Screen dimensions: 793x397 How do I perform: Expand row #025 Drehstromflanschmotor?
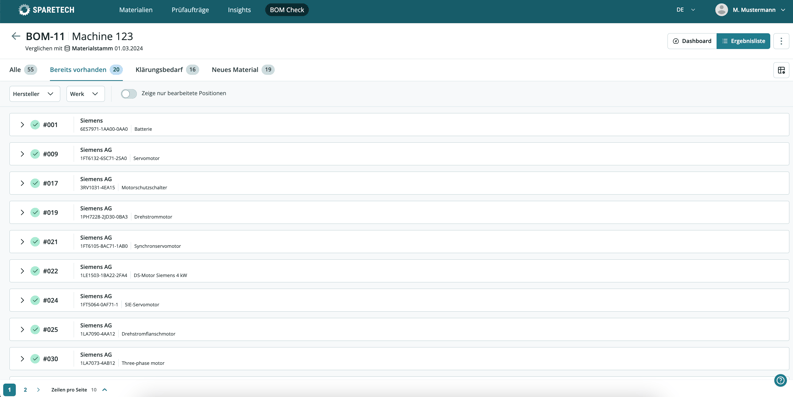22,330
